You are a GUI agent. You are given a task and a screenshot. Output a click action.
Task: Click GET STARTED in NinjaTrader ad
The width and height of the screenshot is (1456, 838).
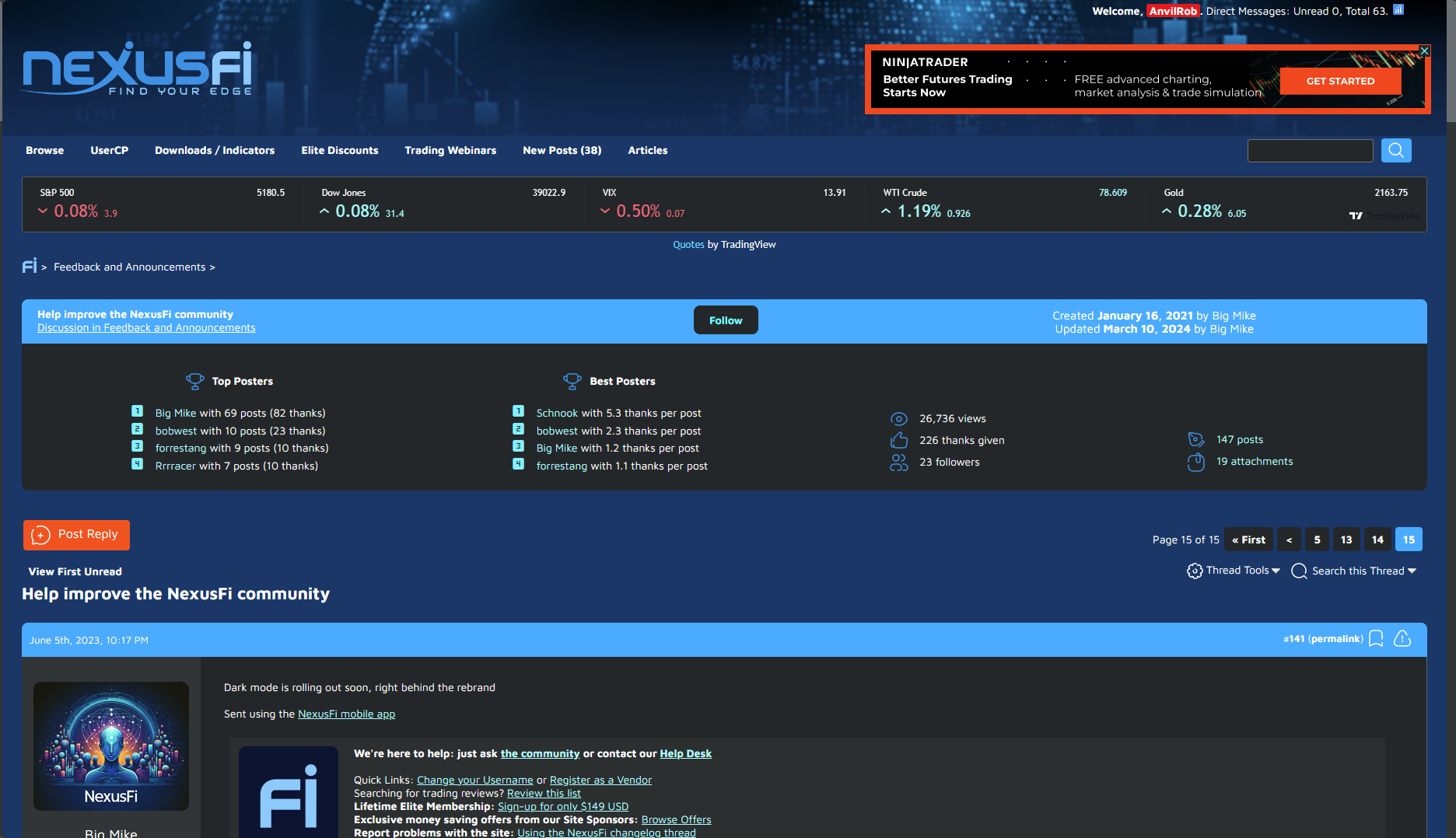point(1340,81)
